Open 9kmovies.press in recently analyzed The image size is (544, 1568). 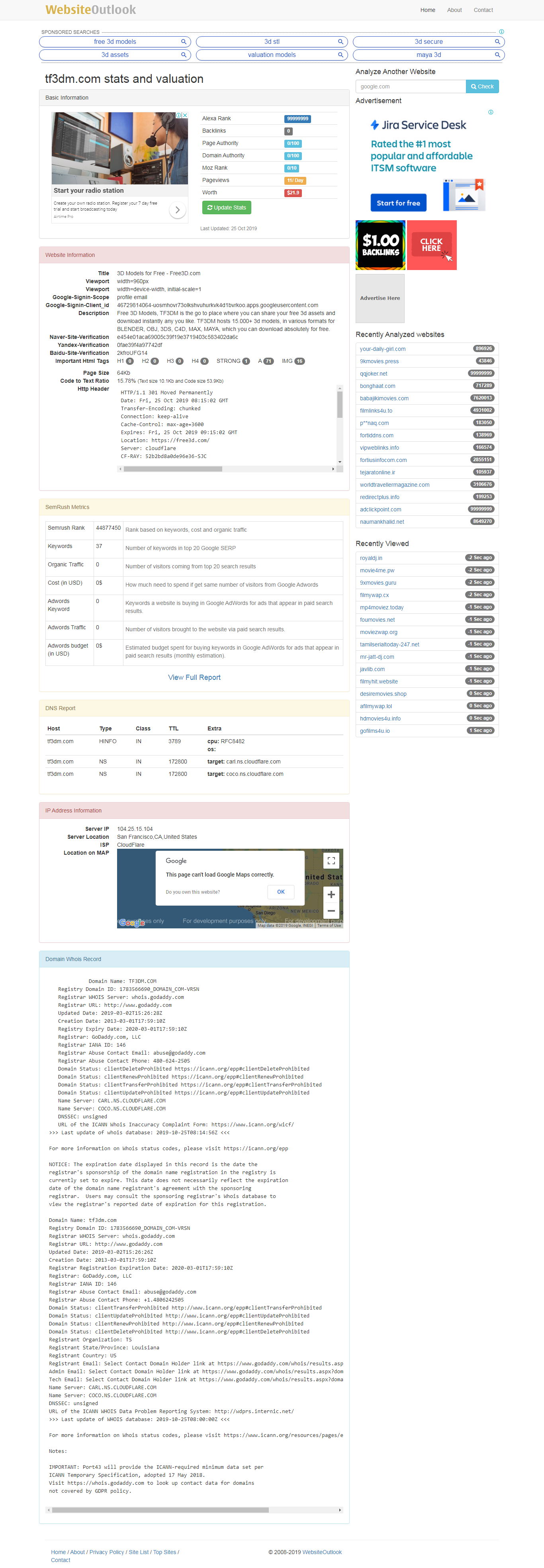(x=379, y=362)
